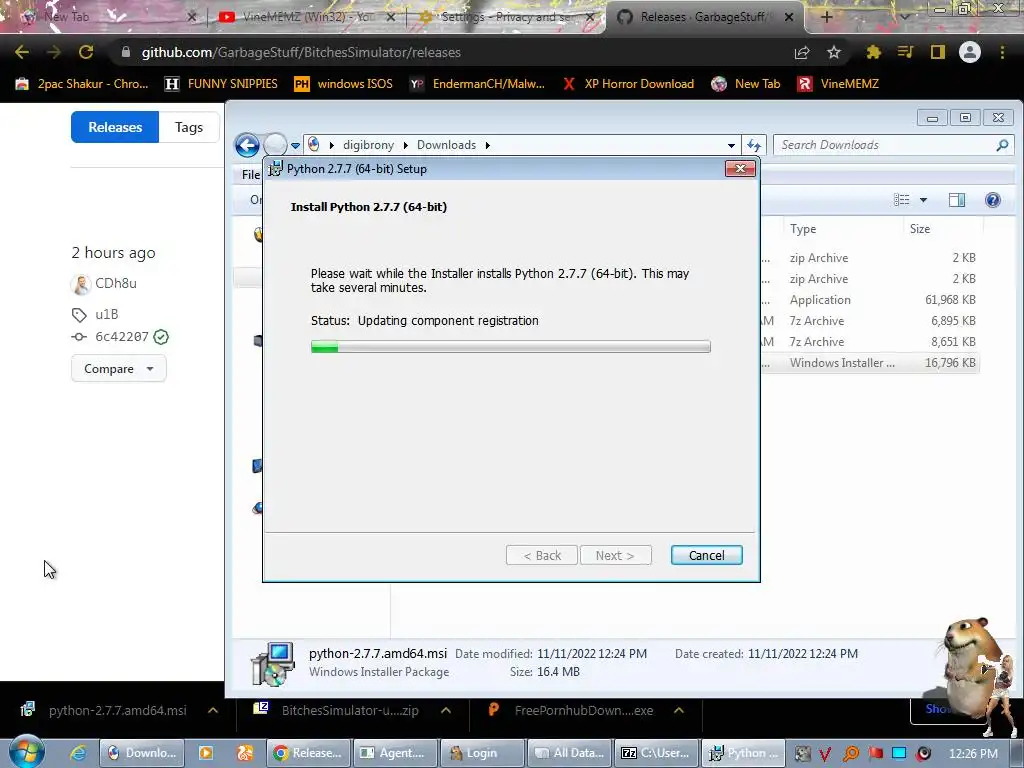Screen dimensions: 1024x768
Task: Click Explorer back arrow button
Action: [x=248, y=145]
